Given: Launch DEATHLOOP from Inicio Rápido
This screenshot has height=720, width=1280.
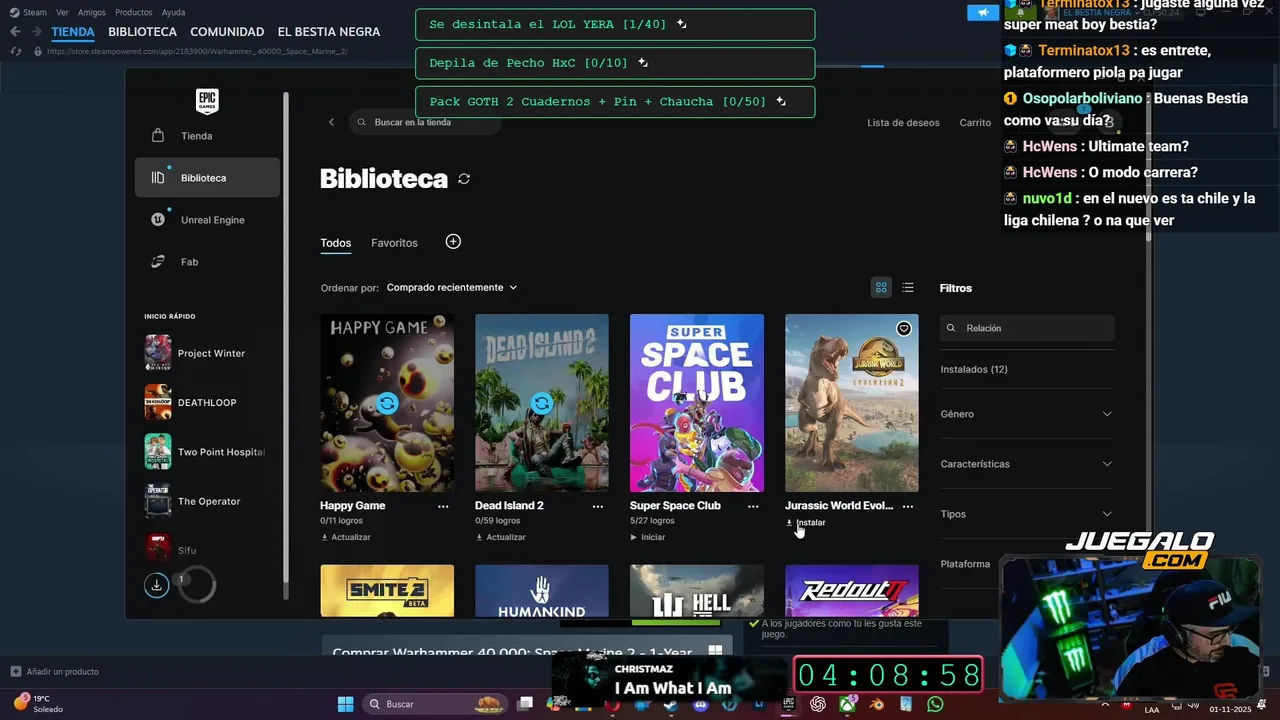Looking at the screenshot, I should 205,402.
